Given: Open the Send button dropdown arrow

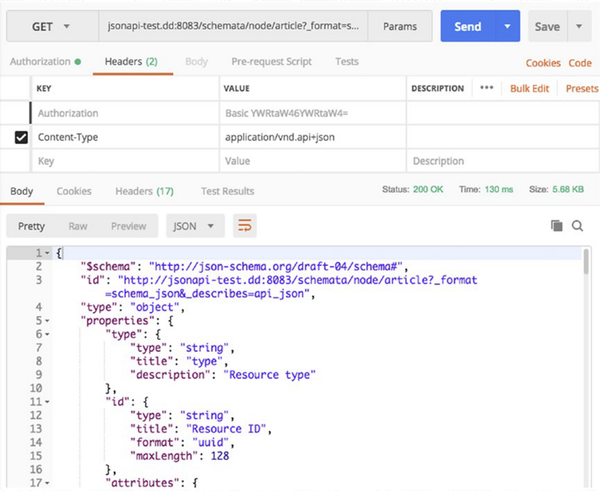Looking at the screenshot, I should [508, 27].
